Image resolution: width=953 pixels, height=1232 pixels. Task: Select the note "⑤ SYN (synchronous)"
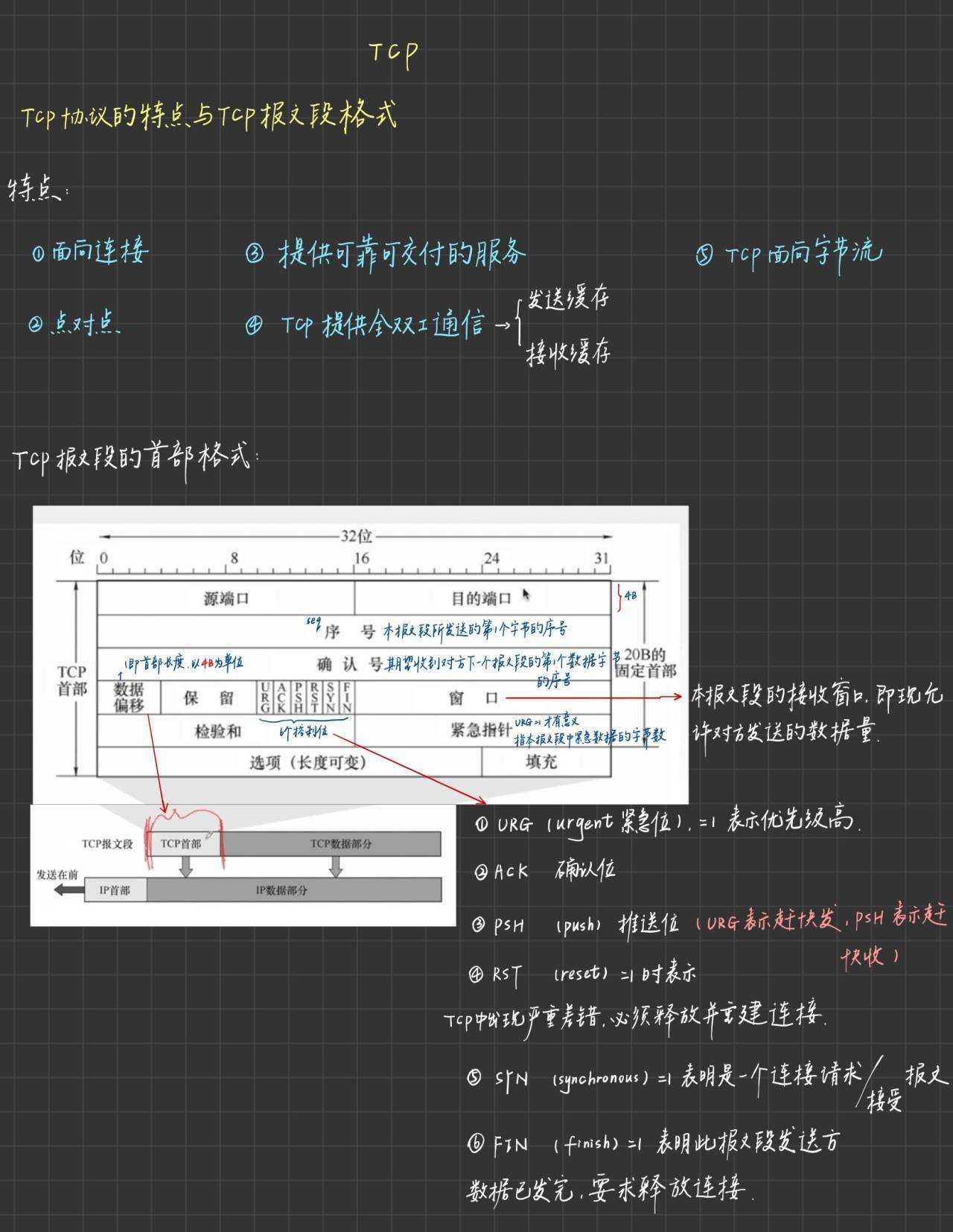pos(558,1077)
